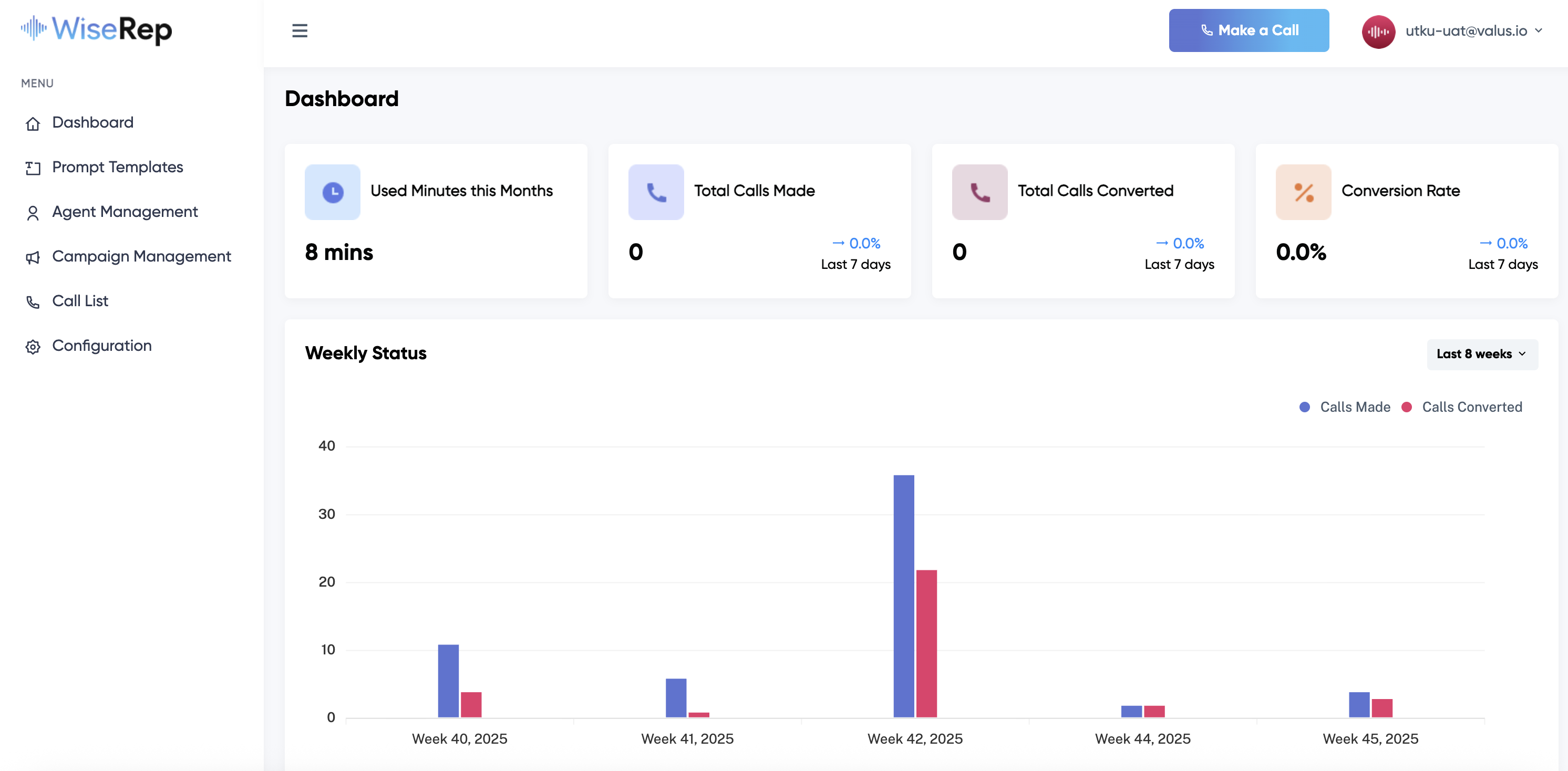Toggle the Calls Made legend entry
The height and width of the screenshot is (771, 1568).
pos(1345,407)
